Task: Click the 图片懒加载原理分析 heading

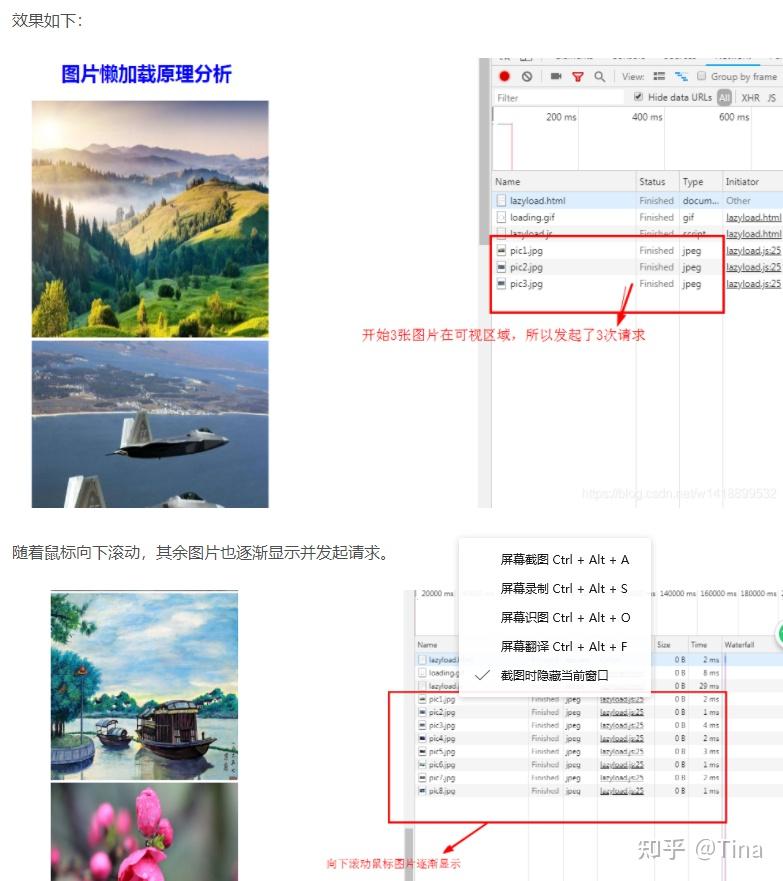Action: (147, 74)
